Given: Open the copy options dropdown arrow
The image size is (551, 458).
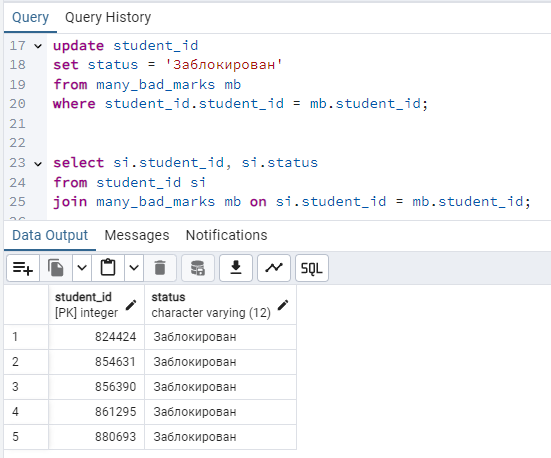Looking at the screenshot, I should coord(82,268).
